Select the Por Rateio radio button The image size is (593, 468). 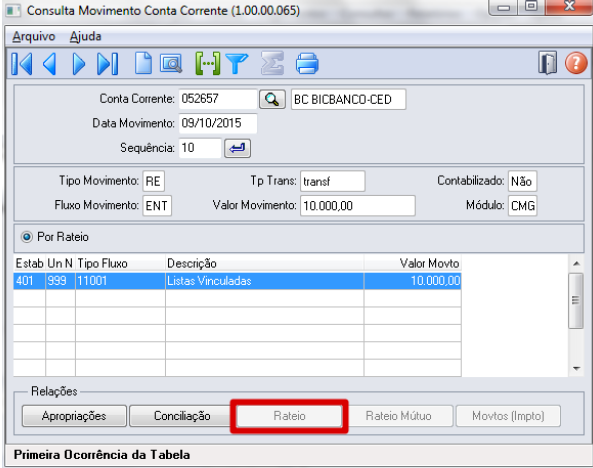26,237
